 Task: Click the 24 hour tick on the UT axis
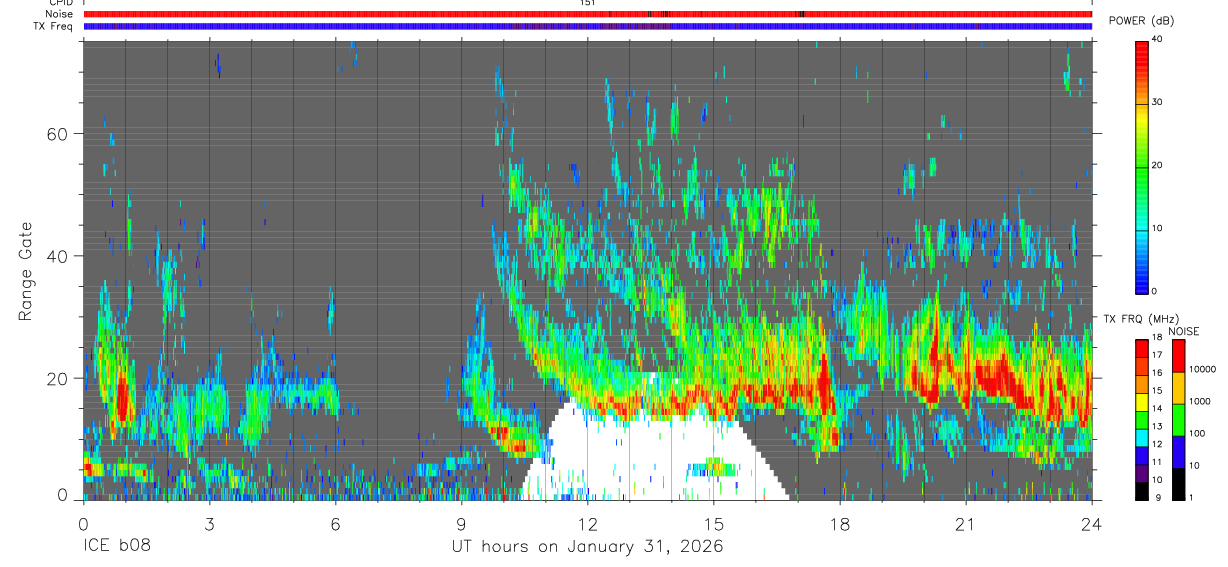1091,523
